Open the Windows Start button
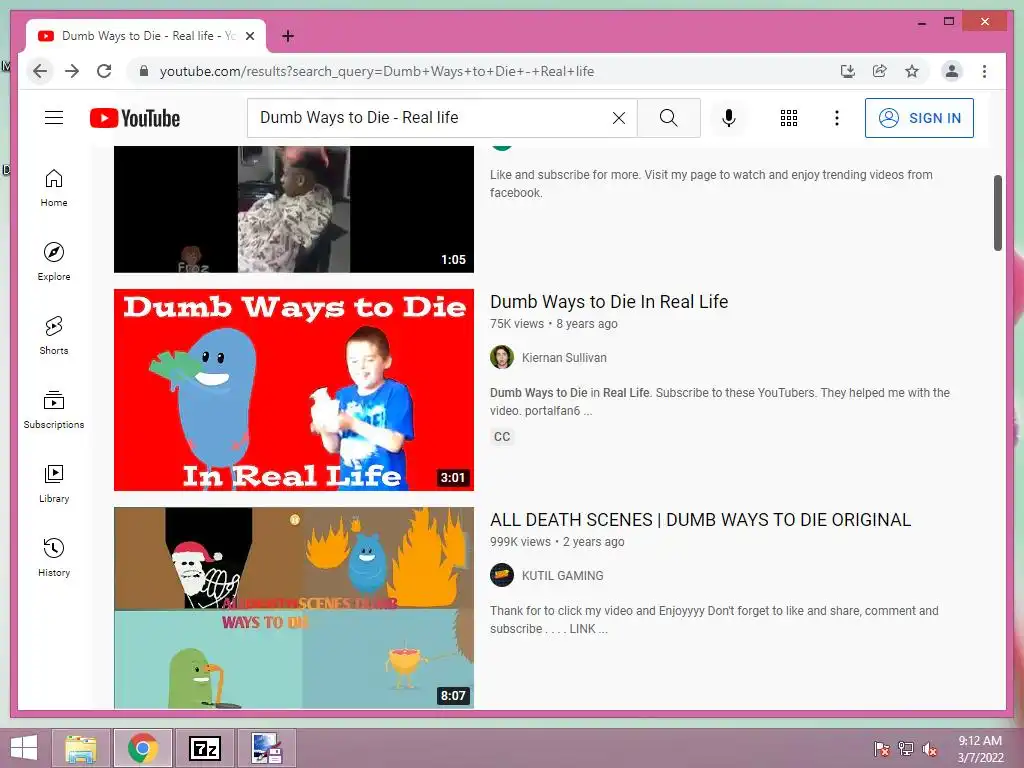 (x=24, y=748)
